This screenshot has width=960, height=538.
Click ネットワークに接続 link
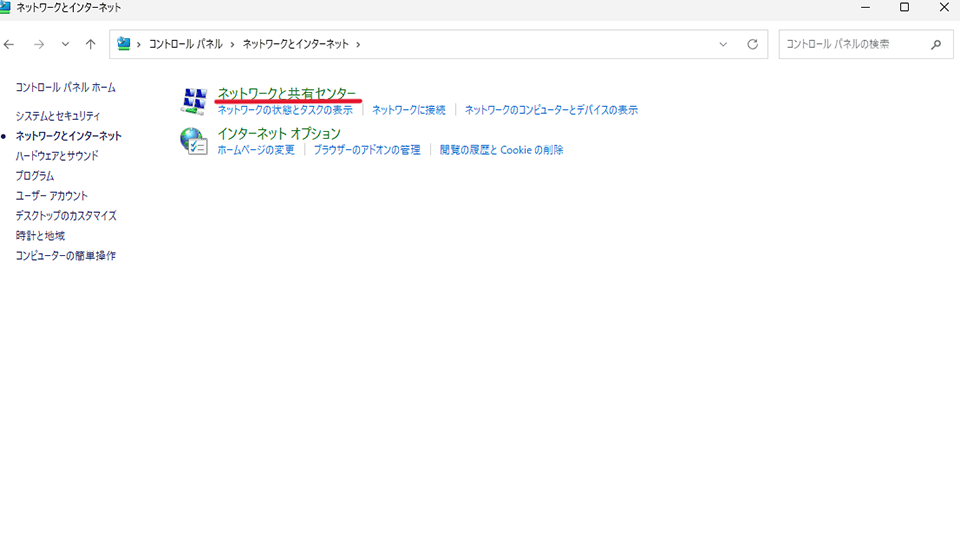[408, 110]
